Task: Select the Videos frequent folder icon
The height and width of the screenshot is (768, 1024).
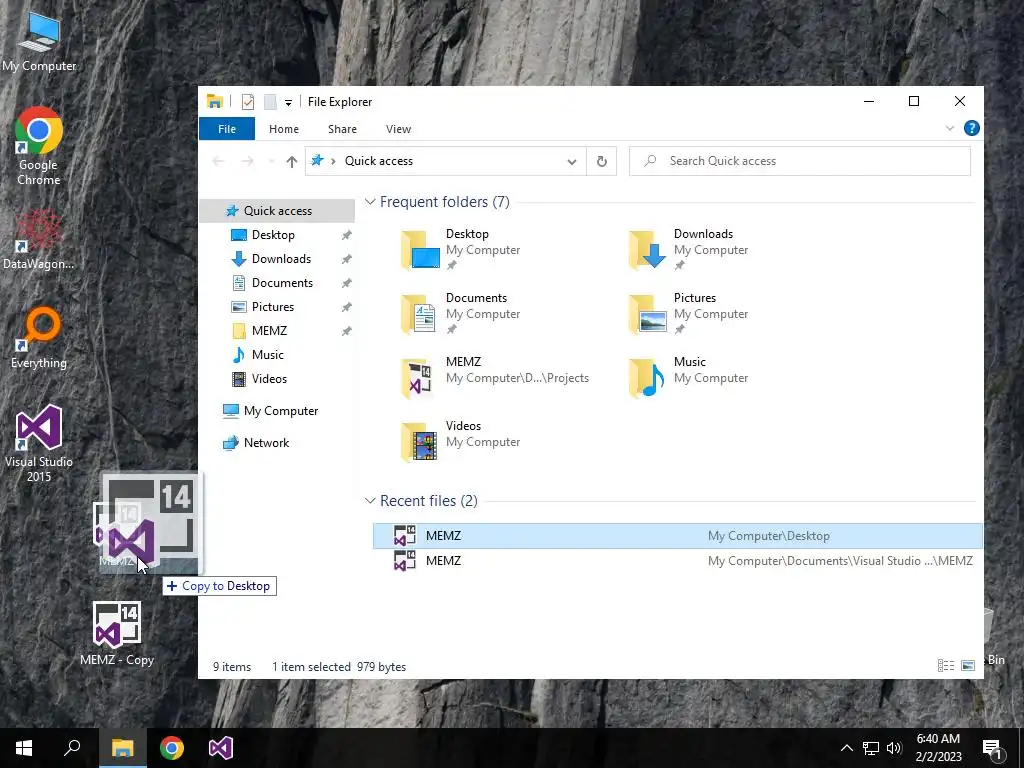Action: click(x=420, y=441)
